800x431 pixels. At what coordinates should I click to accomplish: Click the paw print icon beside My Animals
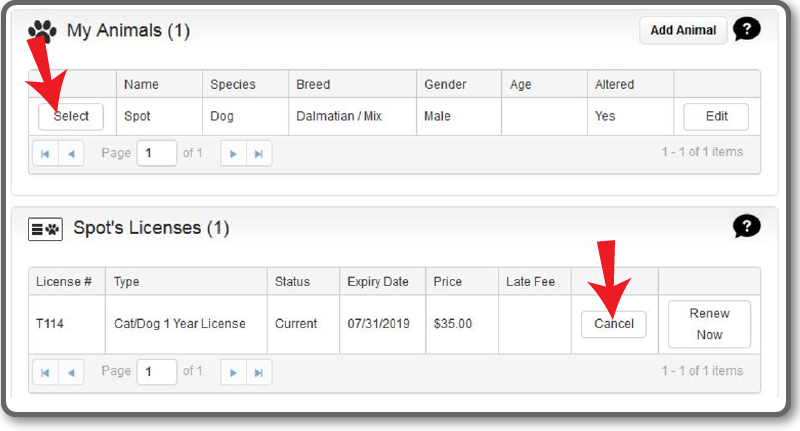(42, 31)
